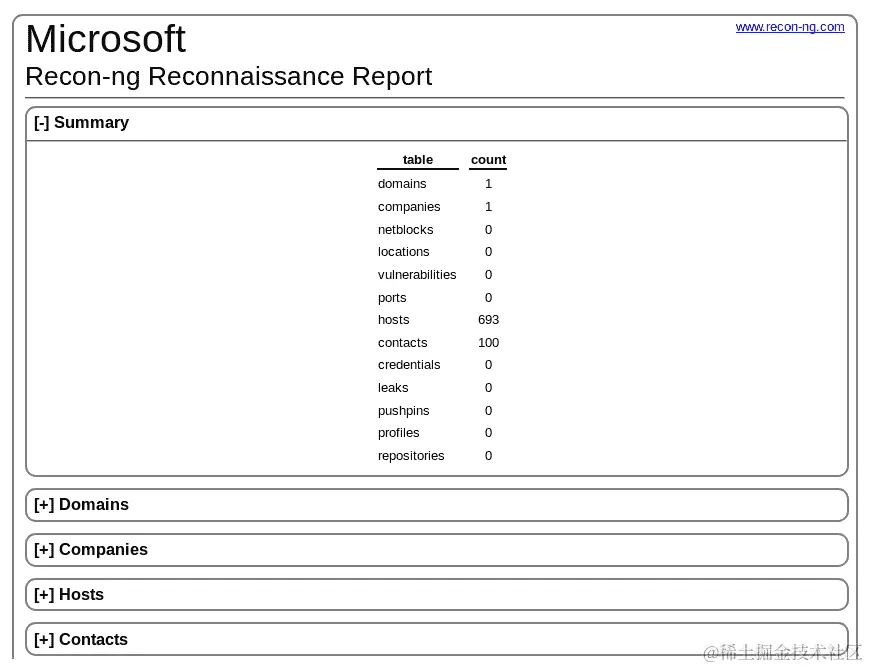Click the netblocks count value 0

click(488, 229)
